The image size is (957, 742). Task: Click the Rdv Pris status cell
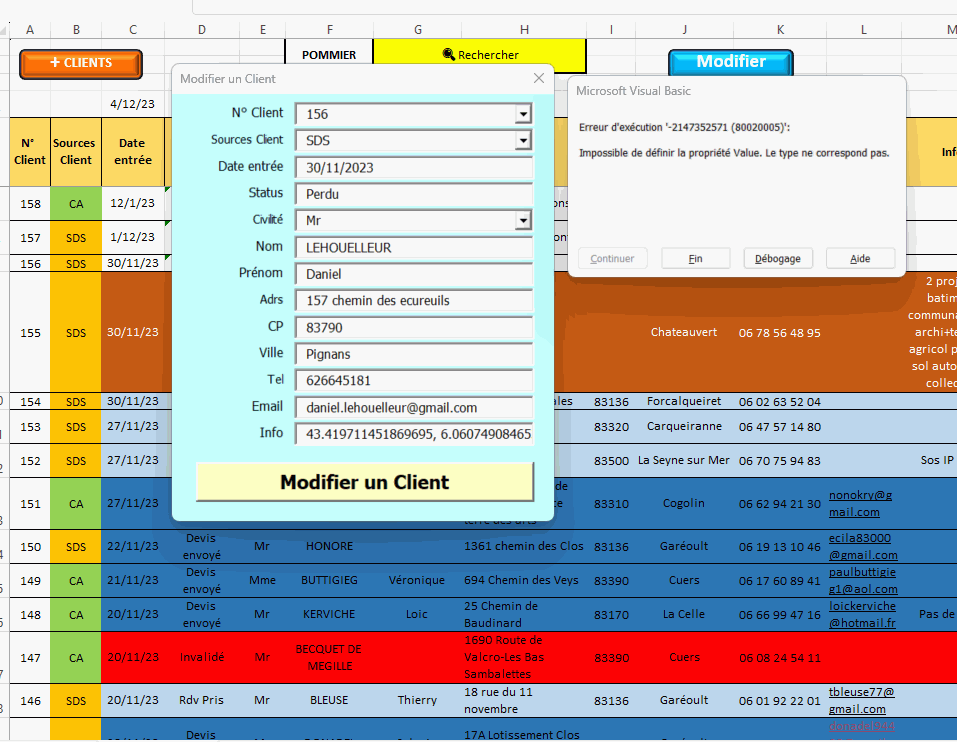pos(201,700)
